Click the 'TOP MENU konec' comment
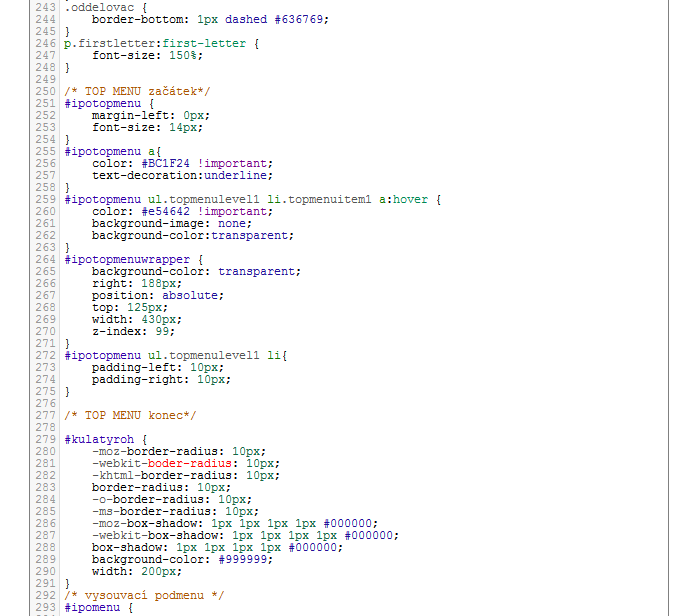The height and width of the screenshot is (616, 687). (x=130, y=415)
